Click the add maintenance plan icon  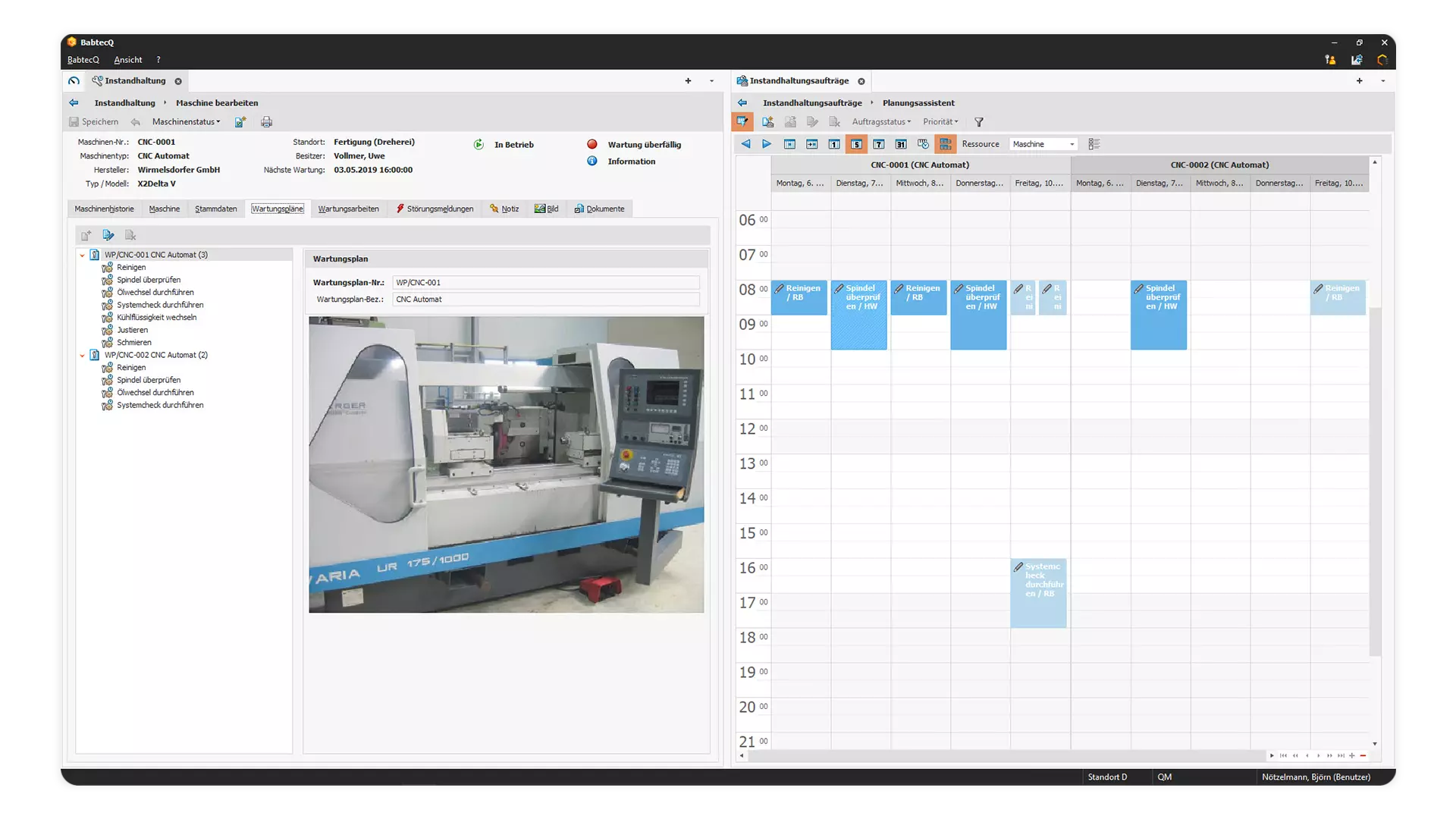(86, 235)
